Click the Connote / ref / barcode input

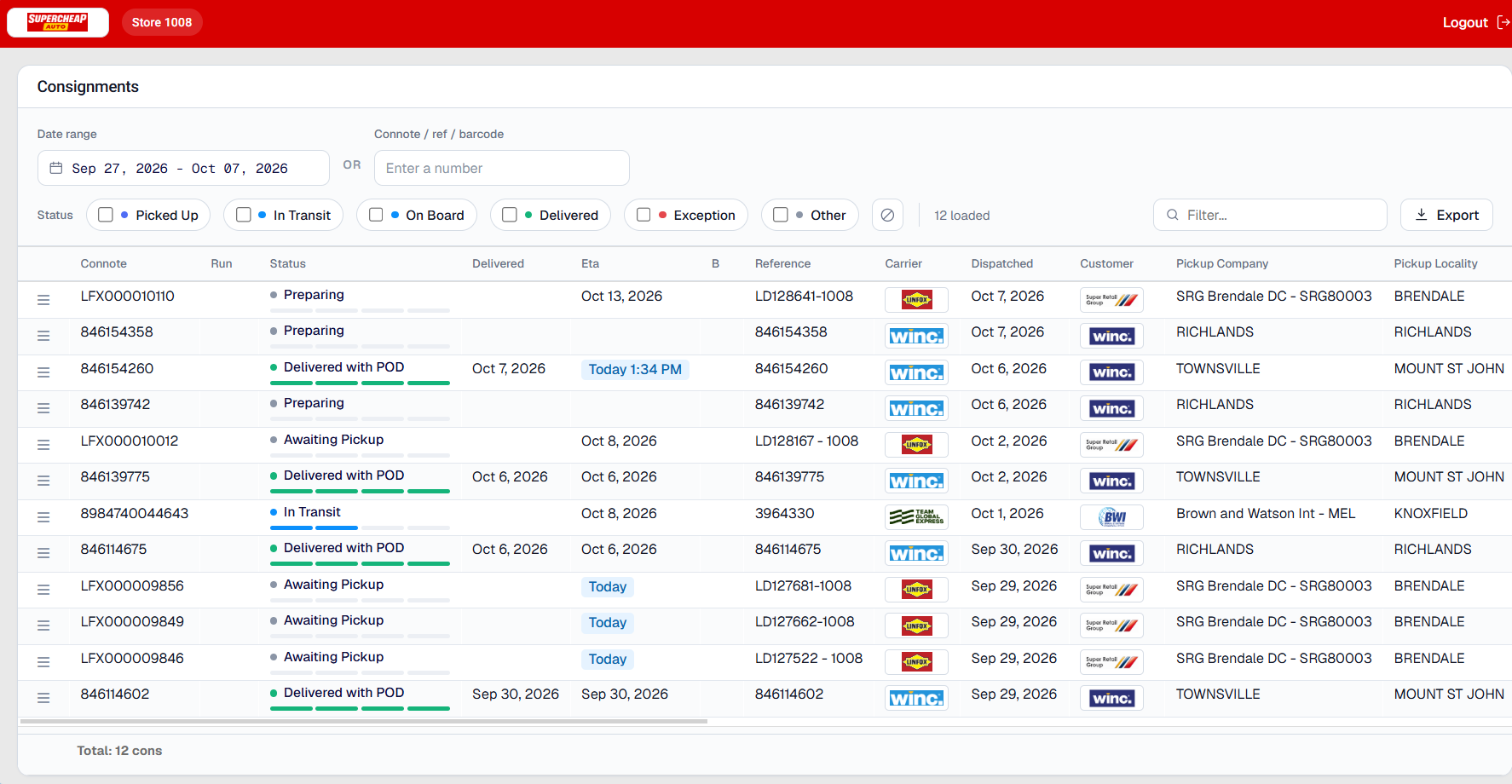(x=502, y=168)
